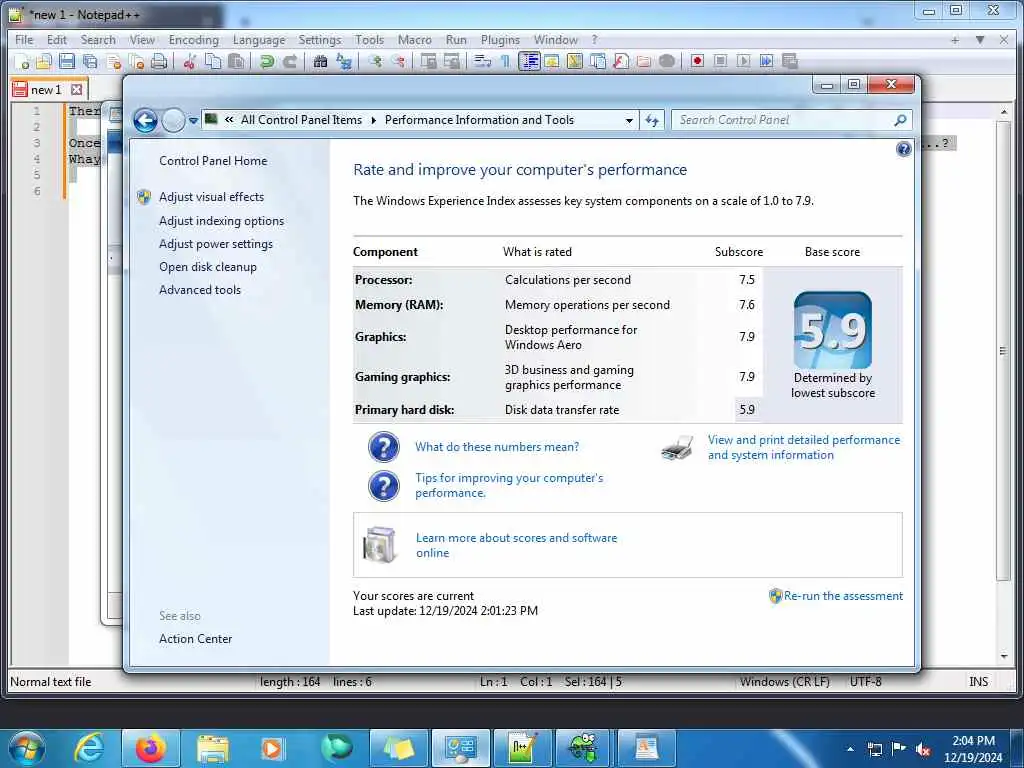Click the Stop Recording macro icon
This screenshot has height=768, width=1024.
pos(720,61)
